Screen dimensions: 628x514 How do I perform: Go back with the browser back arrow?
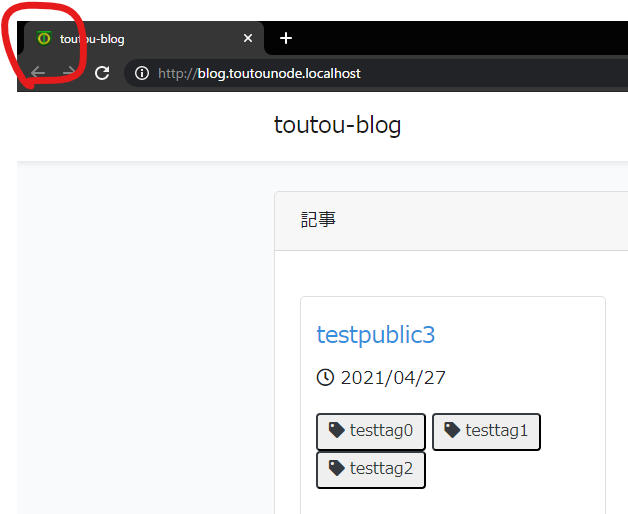(38, 73)
